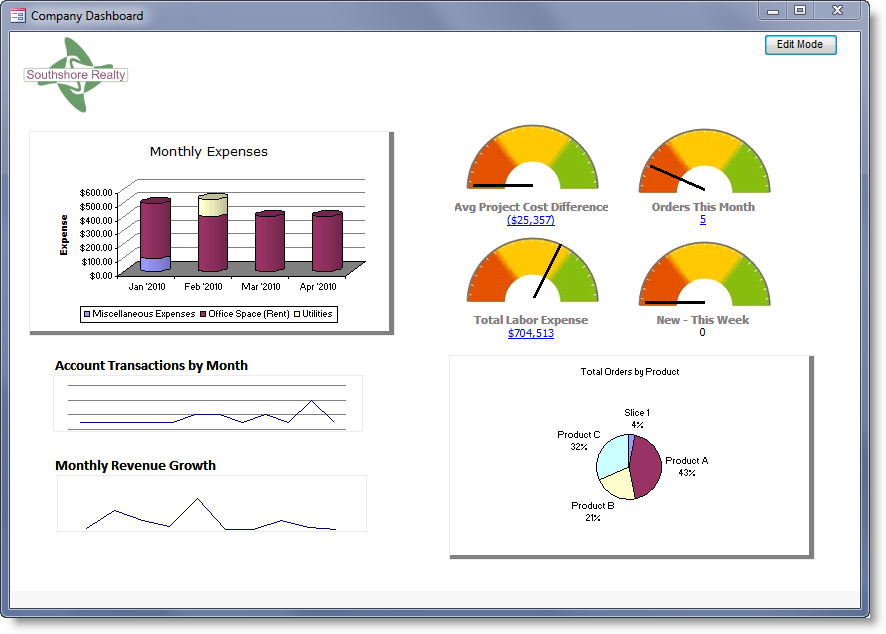Screen dimensions: 886x634
Task: Click the Edit Mode button
Action: tap(799, 44)
